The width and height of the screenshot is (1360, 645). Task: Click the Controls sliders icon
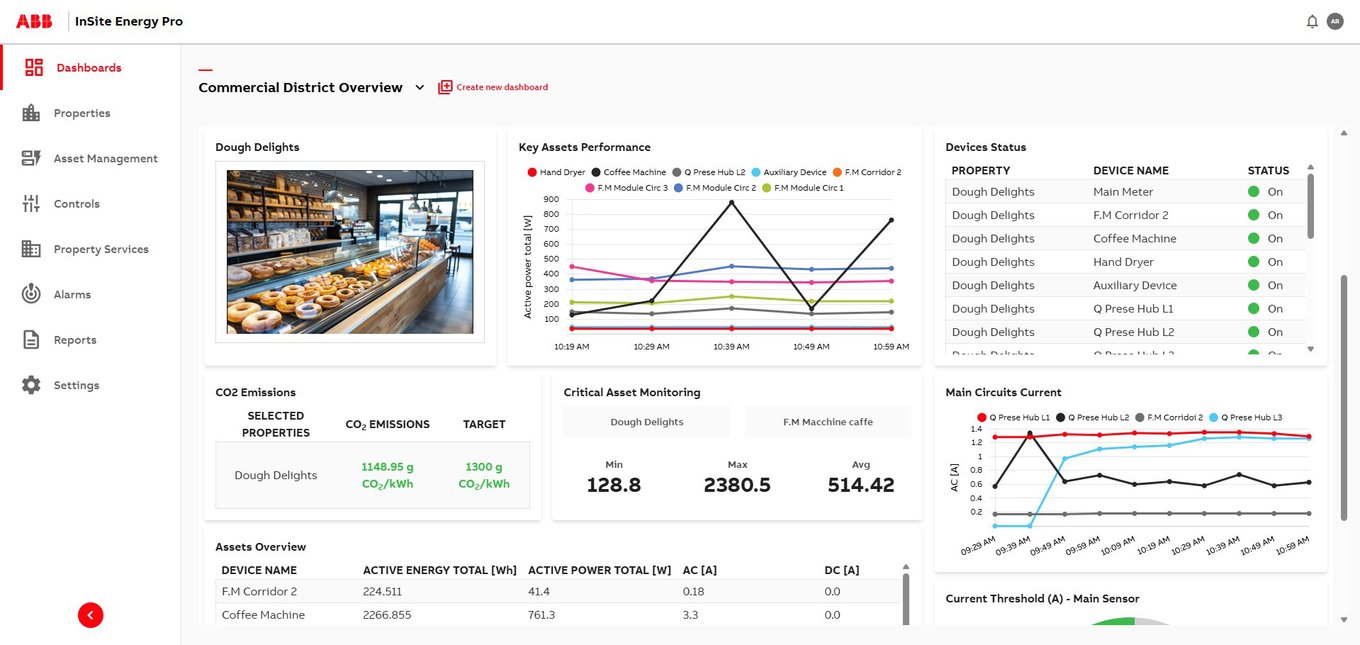tap(31, 203)
